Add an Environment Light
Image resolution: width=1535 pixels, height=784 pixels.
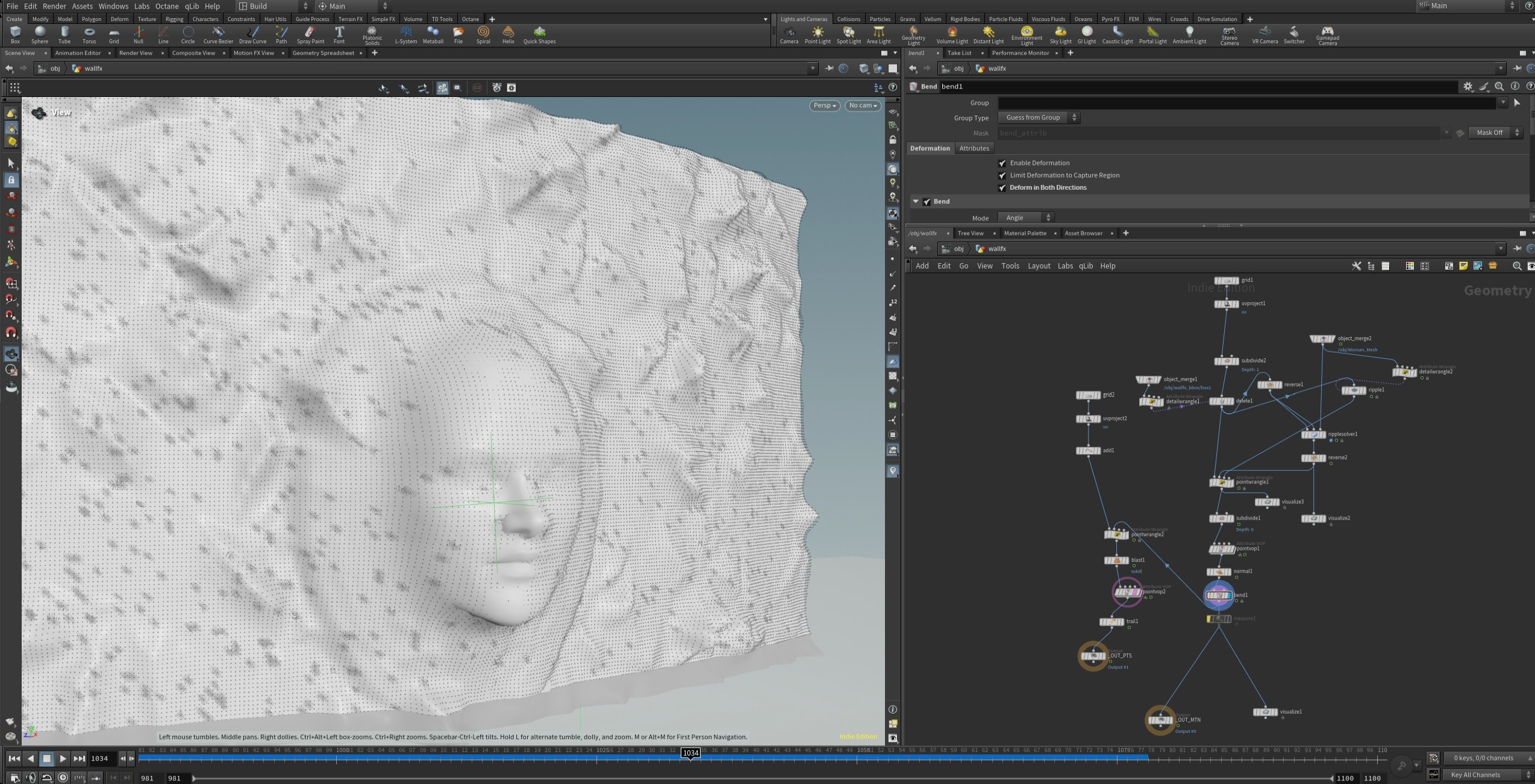[1027, 34]
